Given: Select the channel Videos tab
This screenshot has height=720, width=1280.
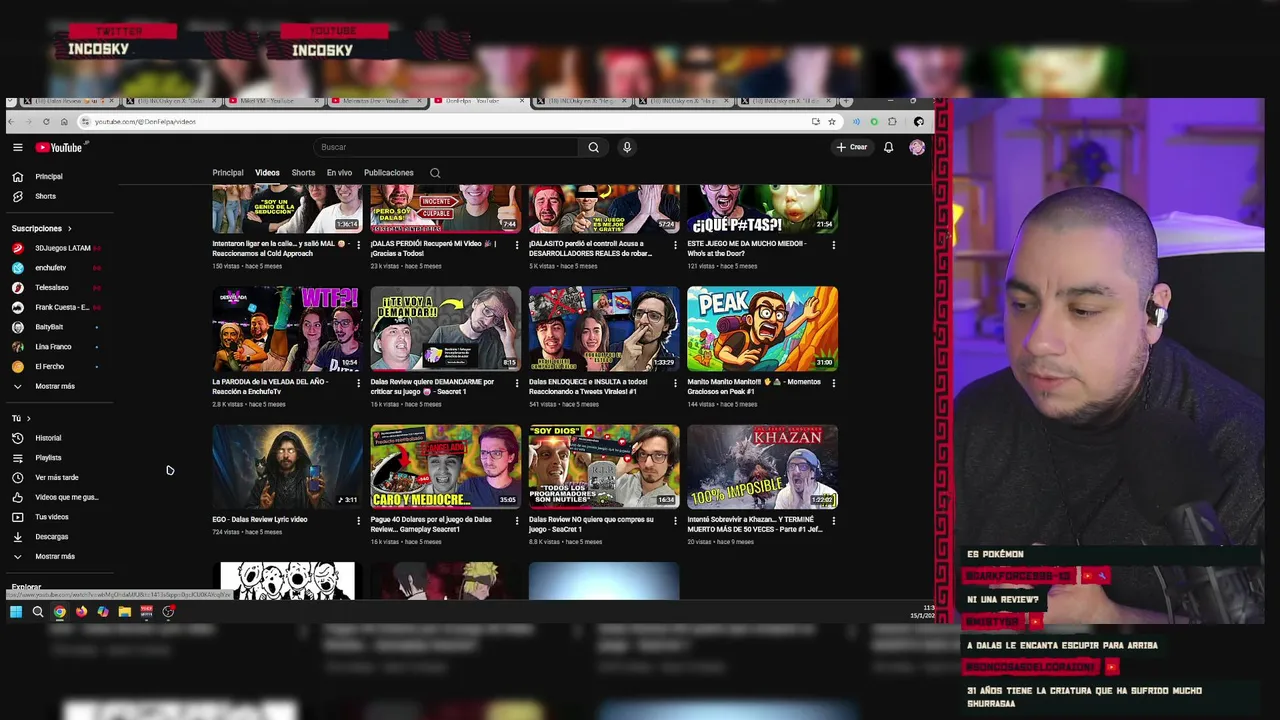Looking at the screenshot, I should 267,173.
